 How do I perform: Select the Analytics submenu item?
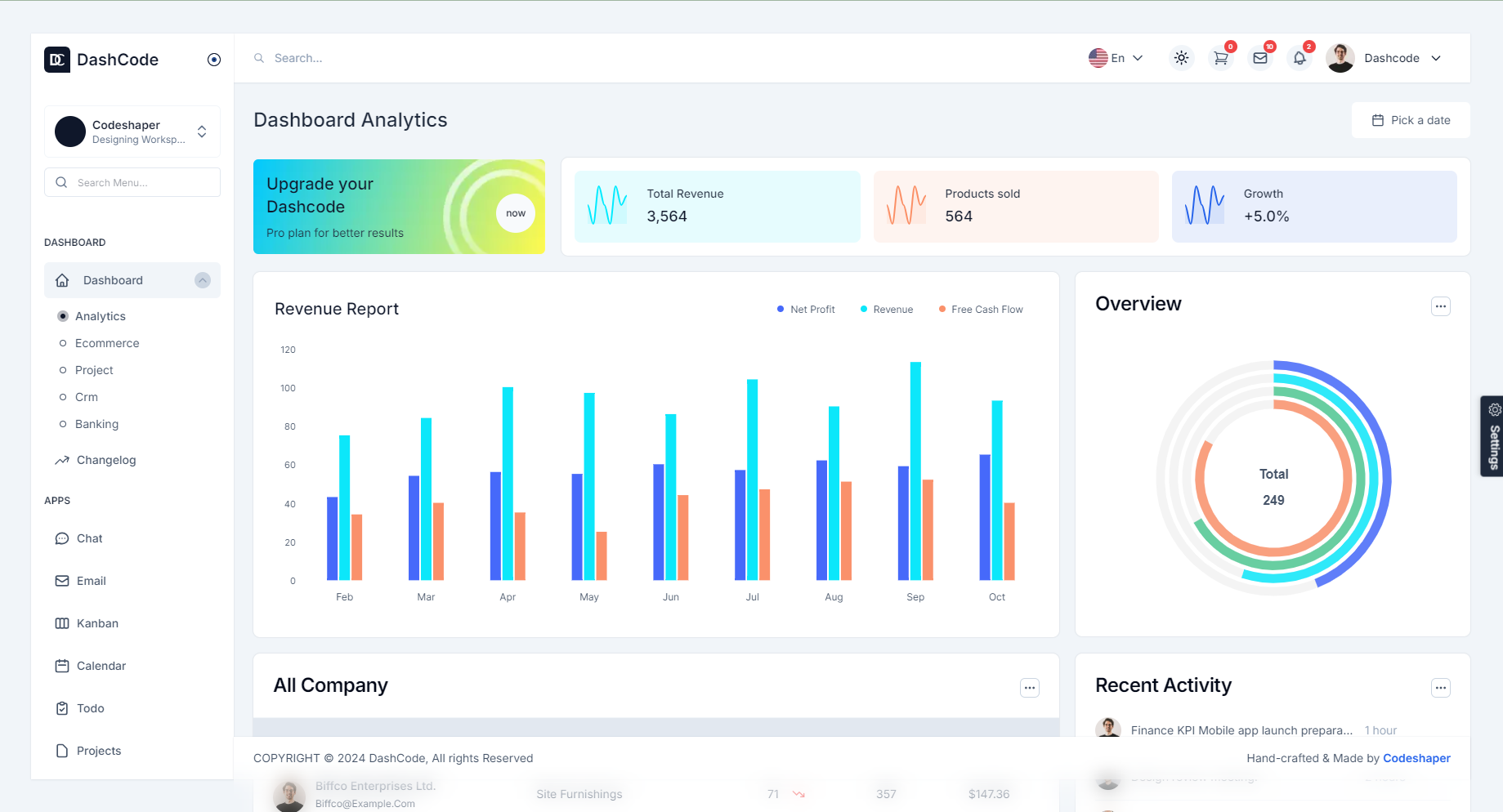coord(101,316)
